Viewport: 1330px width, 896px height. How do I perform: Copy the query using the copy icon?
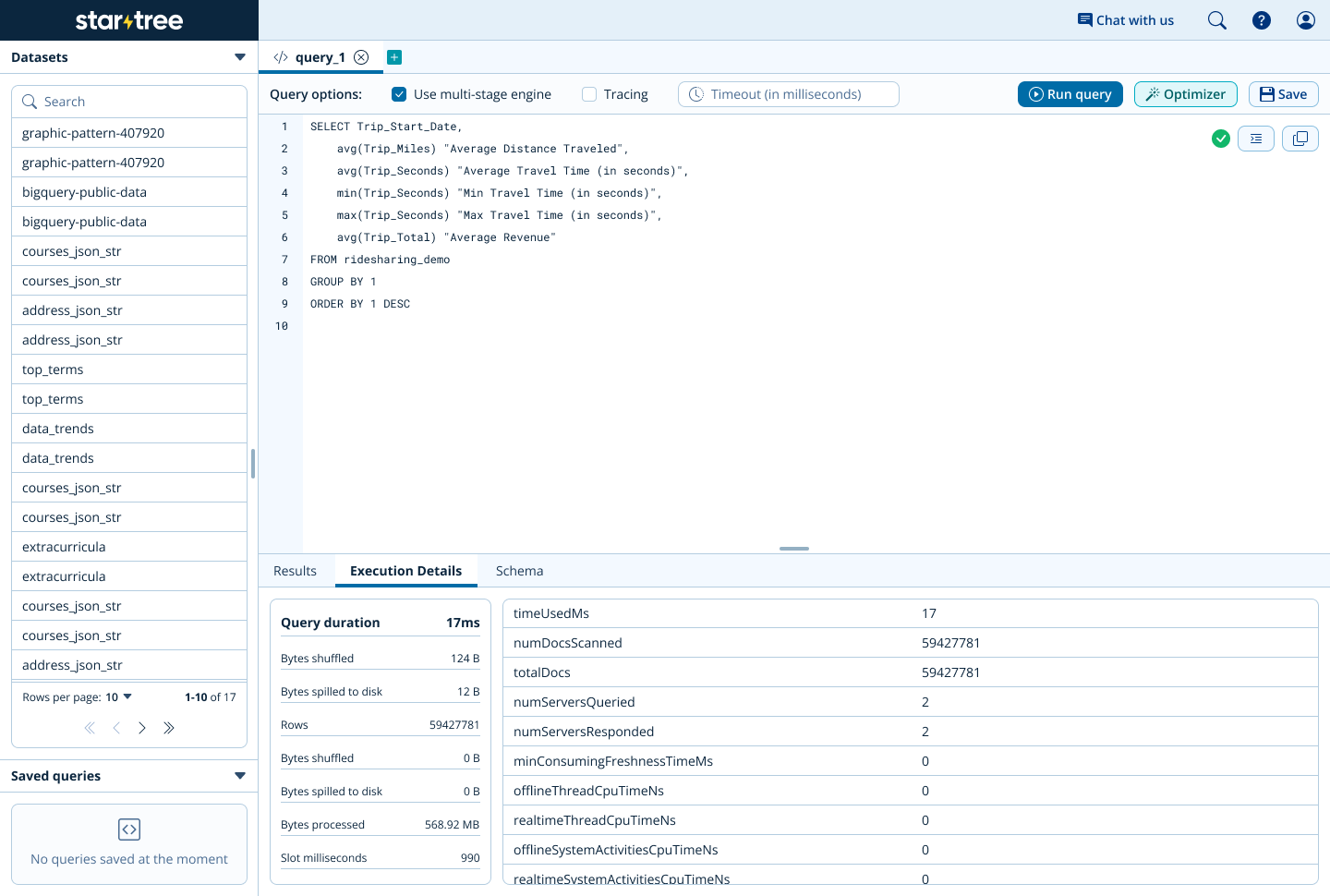pos(1300,139)
